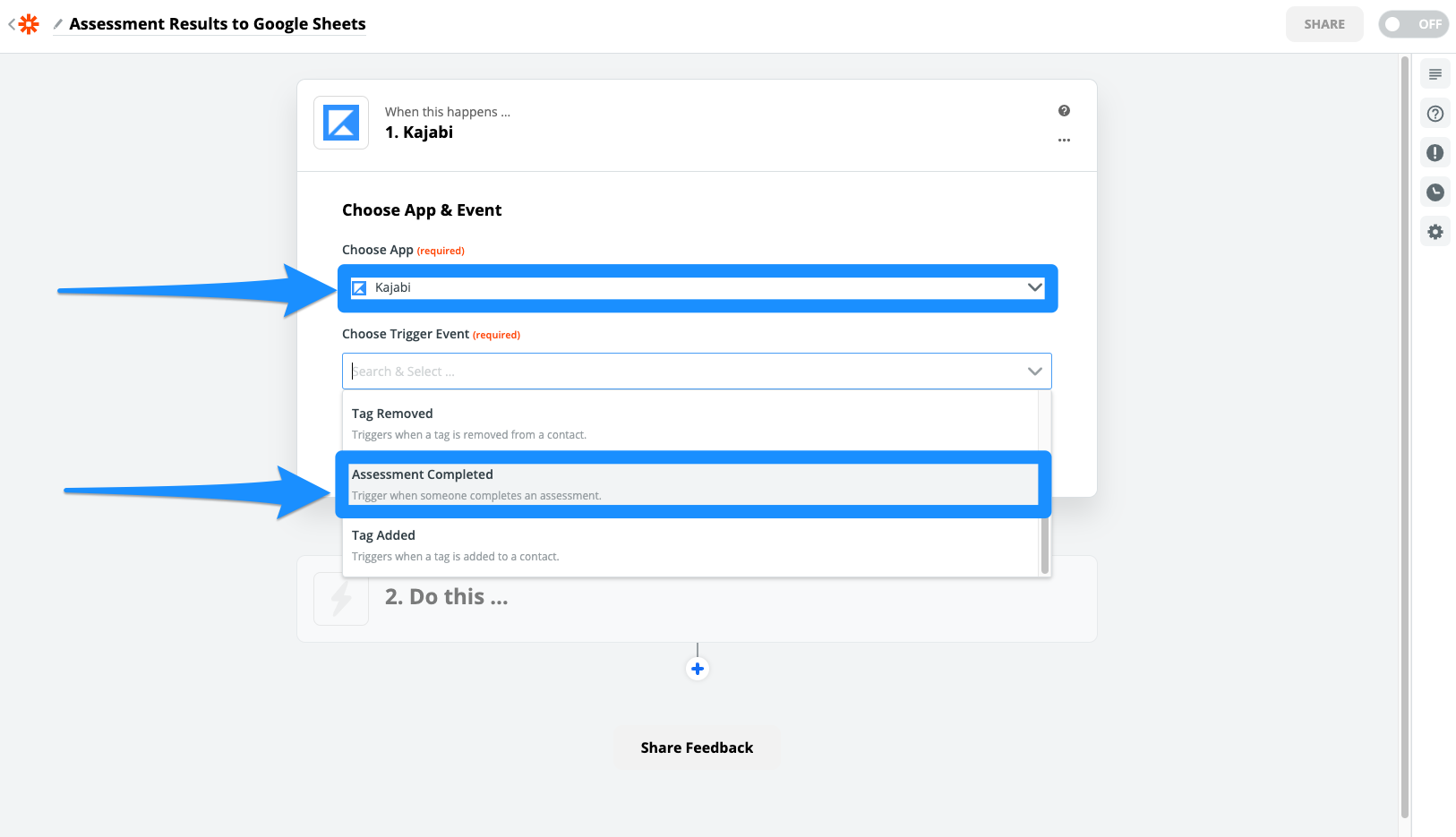
Task: Click the help icon in the Kajabi step header
Action: coord(1064,111)
